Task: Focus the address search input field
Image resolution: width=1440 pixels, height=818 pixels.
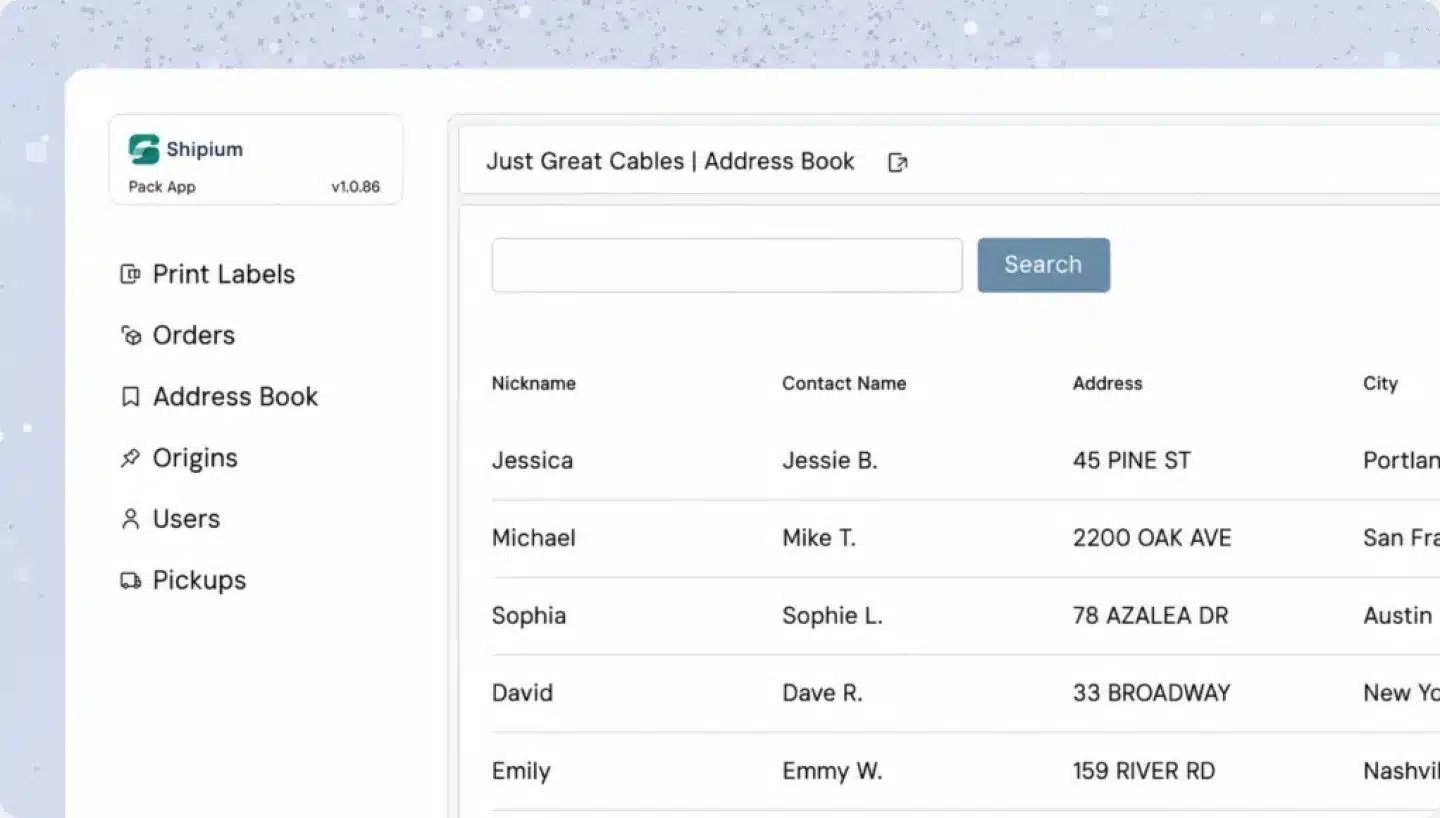Action: pos(727,265)
